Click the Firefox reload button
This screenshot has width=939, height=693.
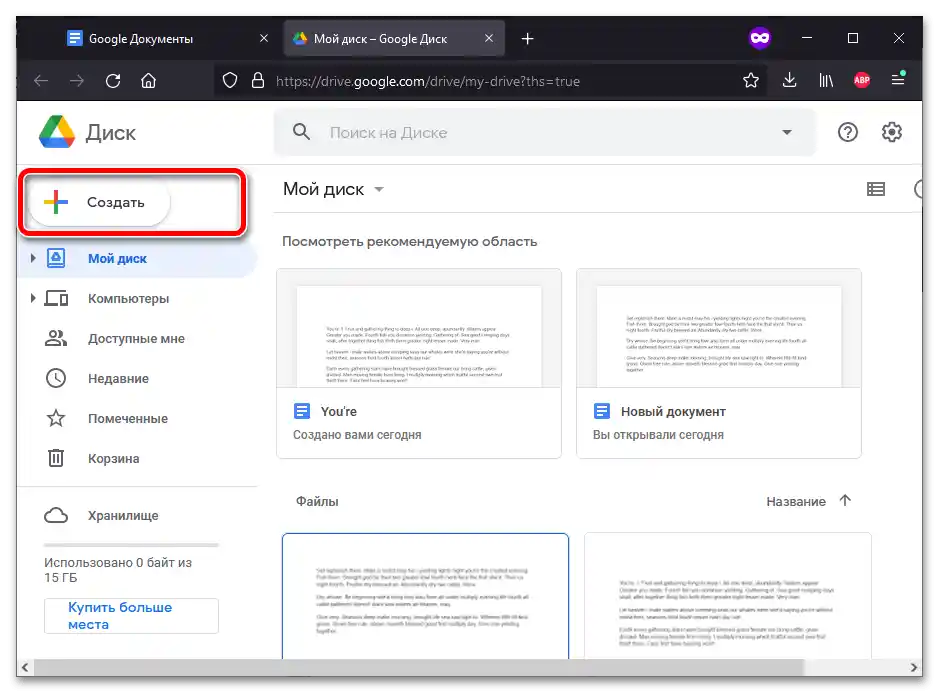(113, 81)
